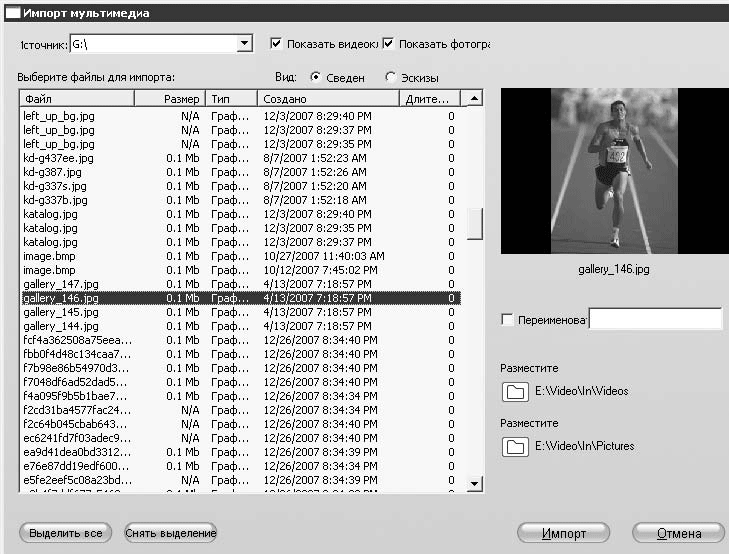Screen dimensions: 729x554
Task: Click the file list scrollbar down arrow
Action: [475, 485]
